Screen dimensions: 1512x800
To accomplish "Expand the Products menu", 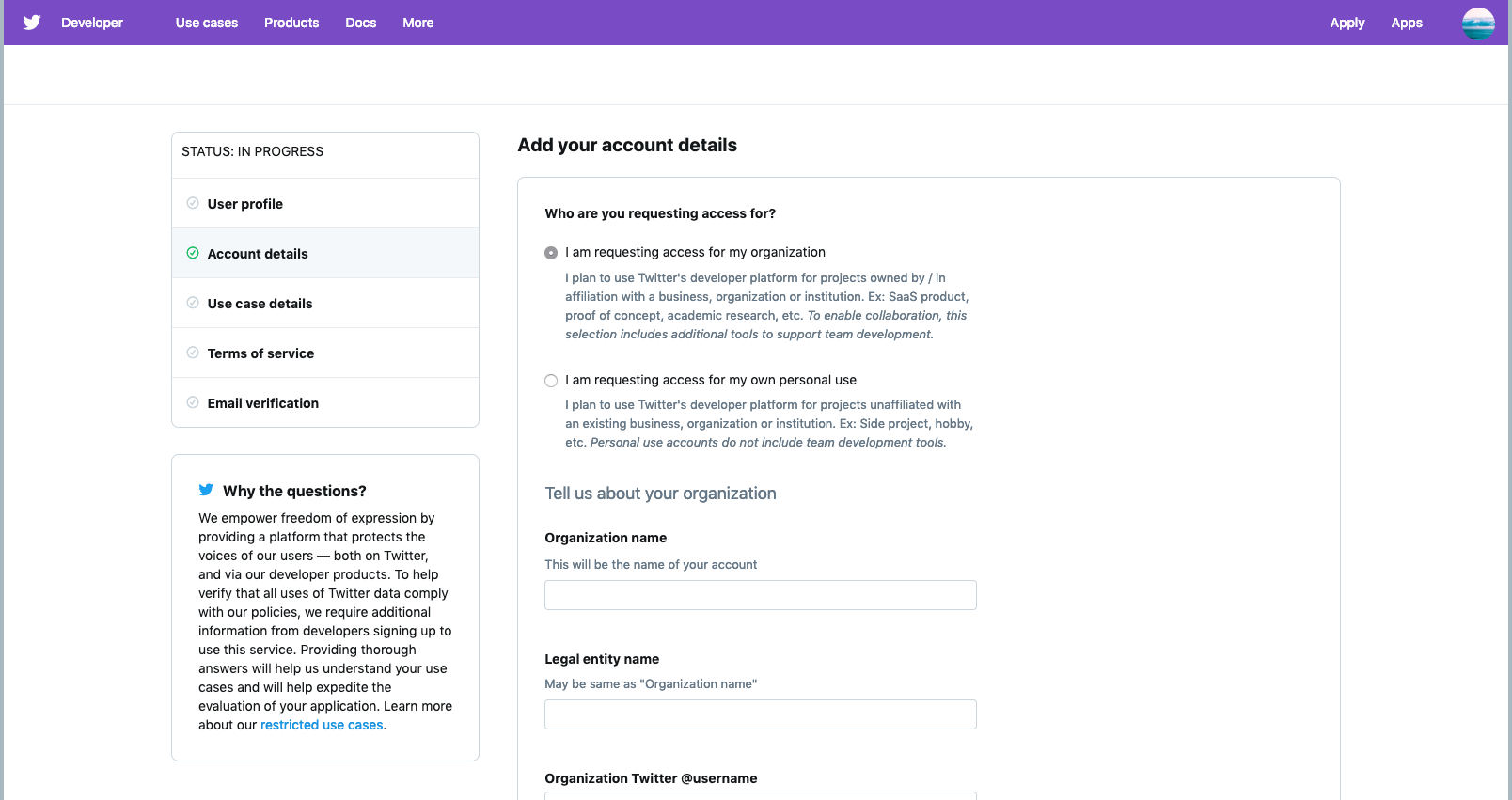I will [x=291, y=23].
